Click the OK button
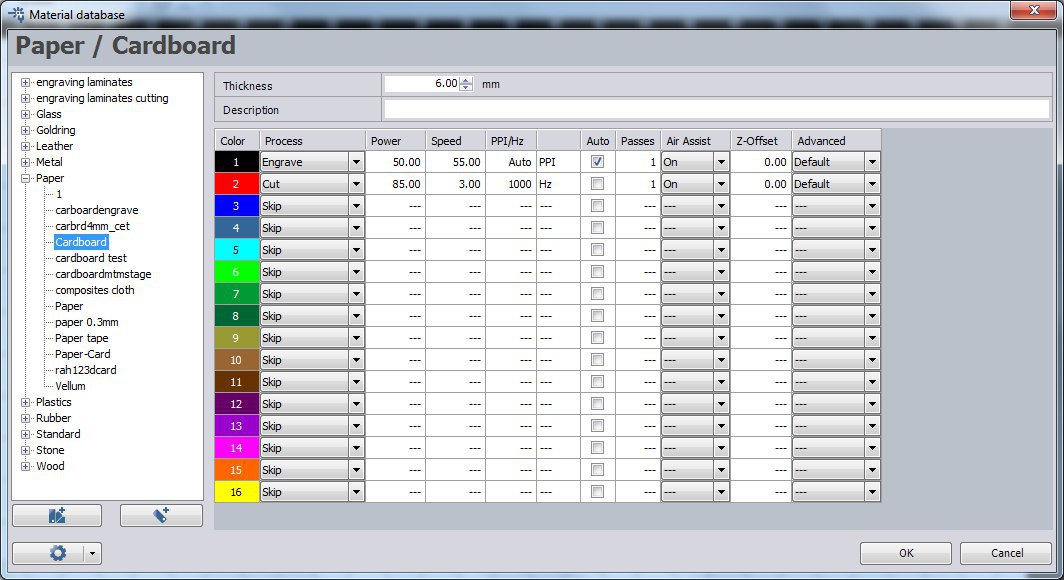 point(905,553)
